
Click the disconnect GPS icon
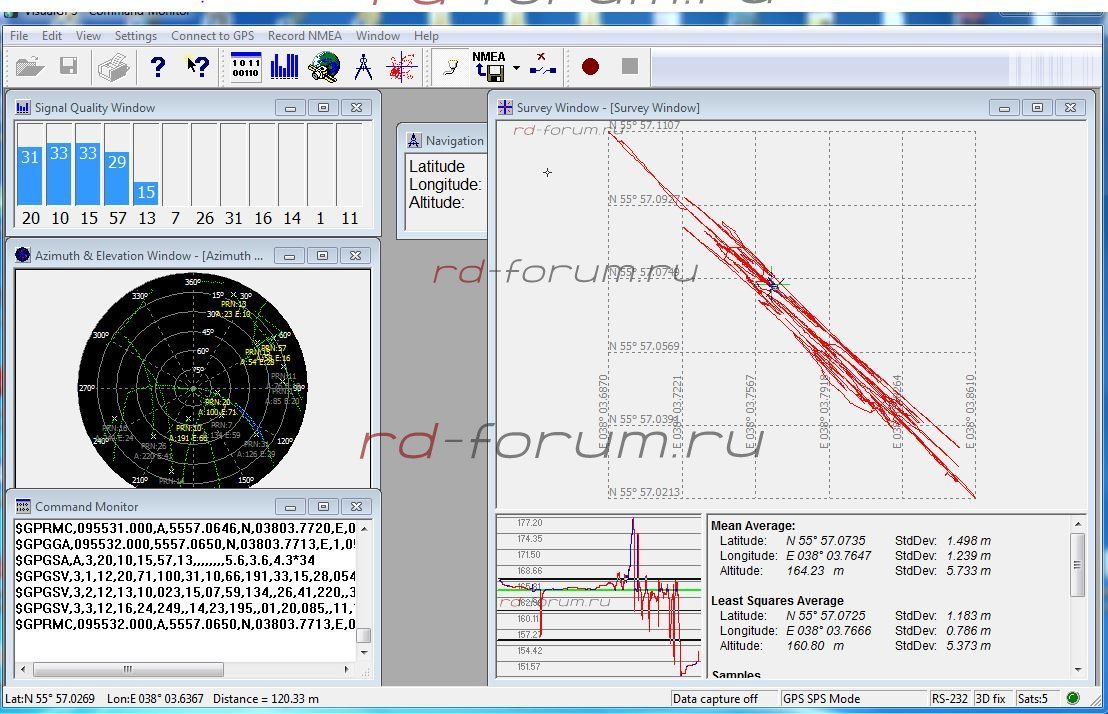coord(543,67)
